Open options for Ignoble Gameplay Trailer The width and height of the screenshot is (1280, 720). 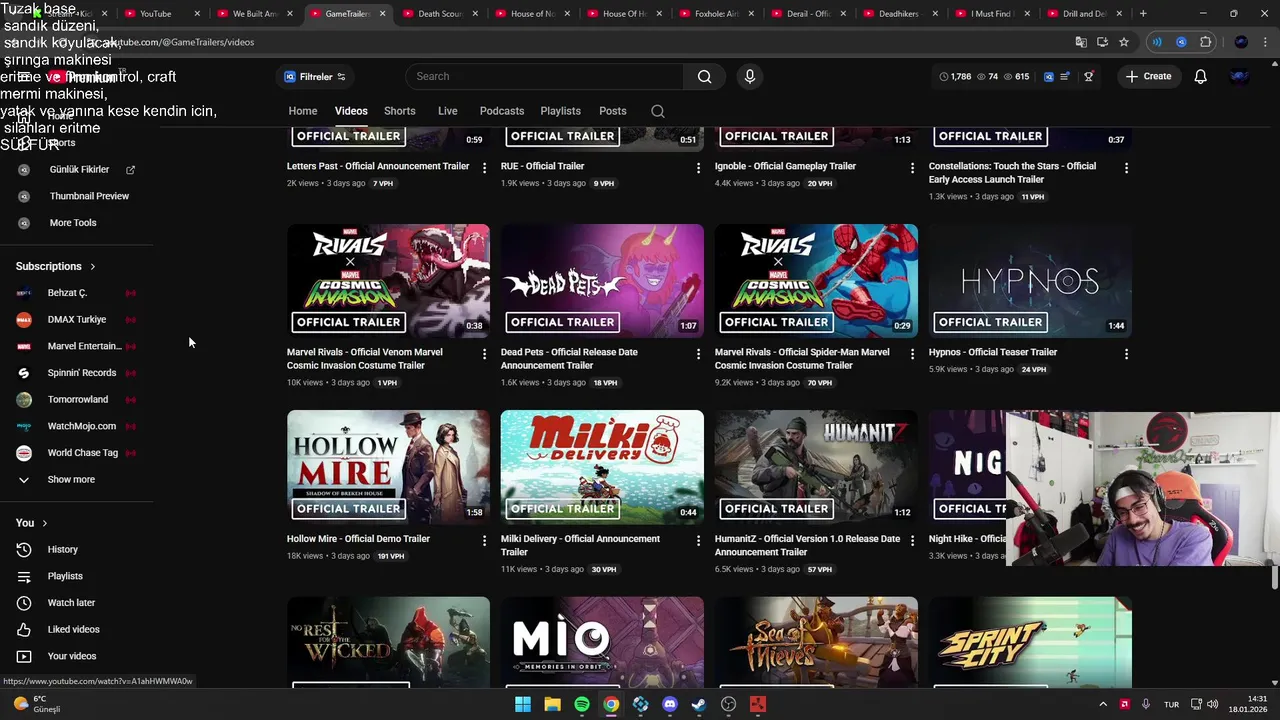pos(912,168)
